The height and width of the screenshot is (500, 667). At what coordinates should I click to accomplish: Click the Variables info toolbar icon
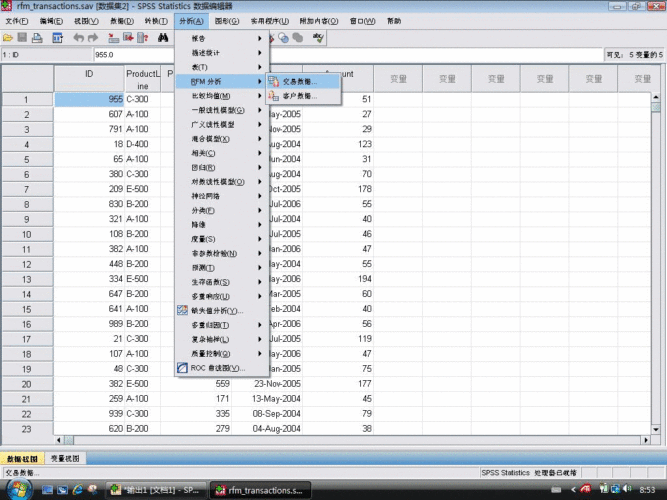(x=143, y=38)
